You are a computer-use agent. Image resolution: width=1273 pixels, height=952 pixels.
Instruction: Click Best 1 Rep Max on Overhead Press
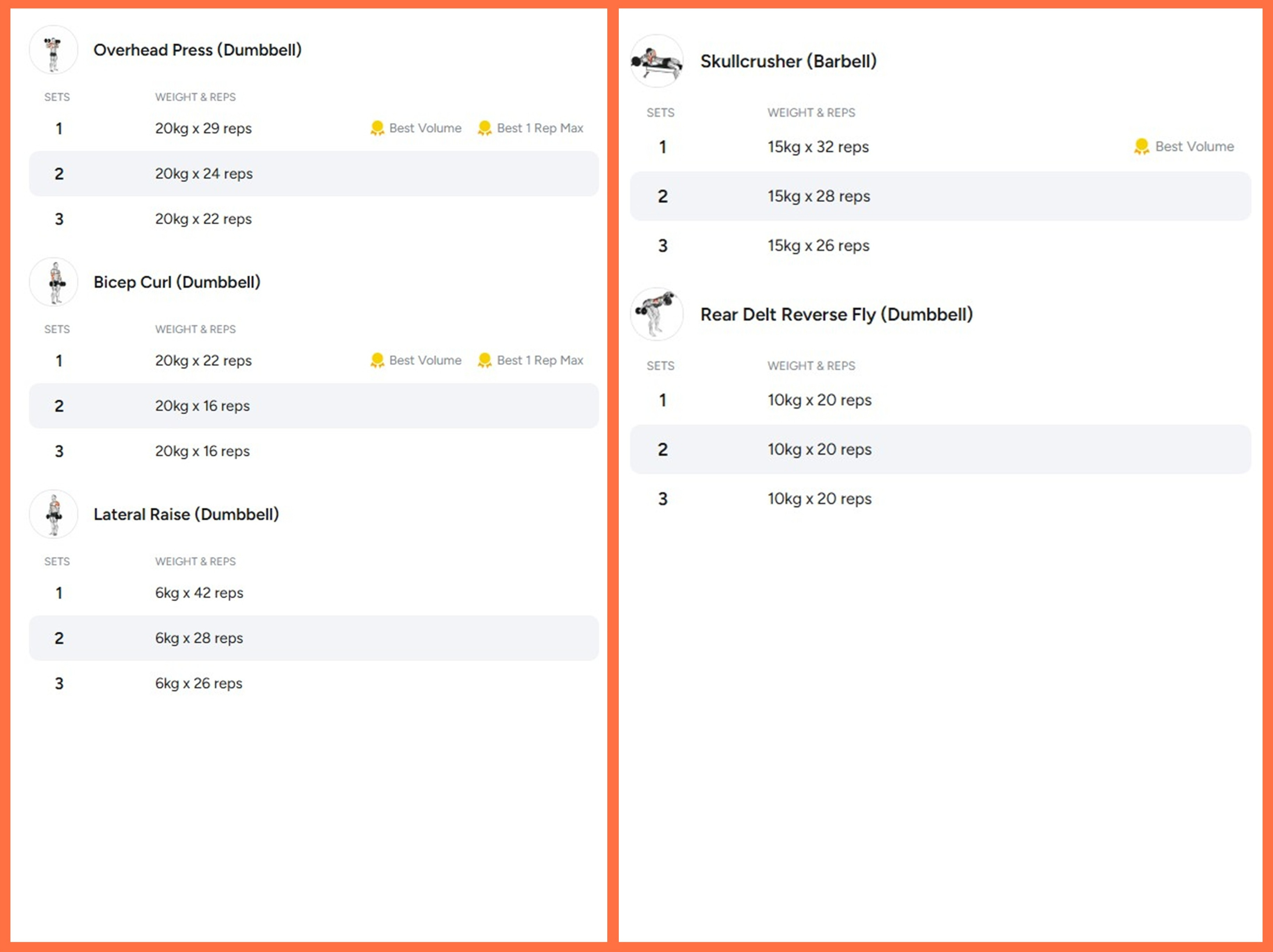click(x=530, y=128)
